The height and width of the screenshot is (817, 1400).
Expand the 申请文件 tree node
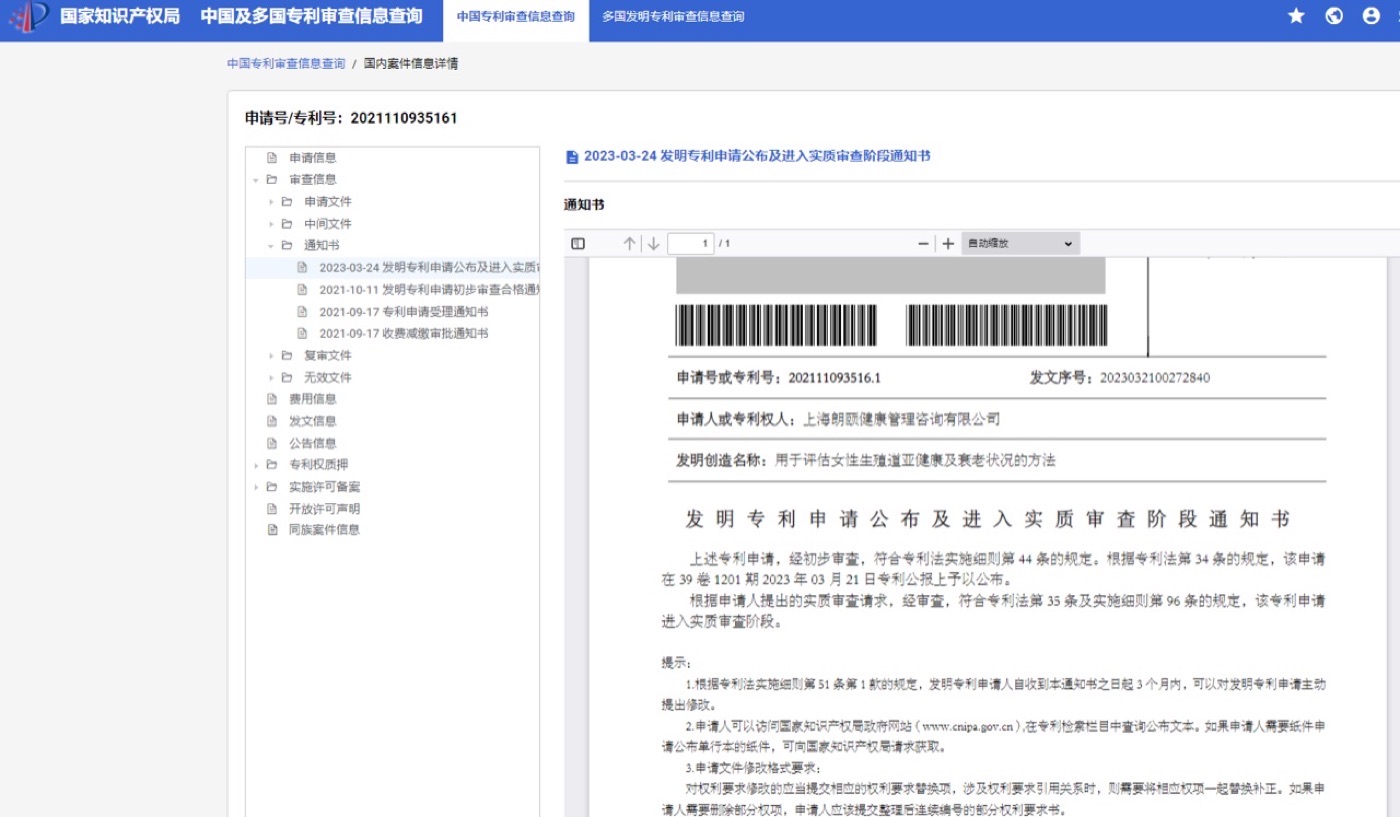coord(271,202)
